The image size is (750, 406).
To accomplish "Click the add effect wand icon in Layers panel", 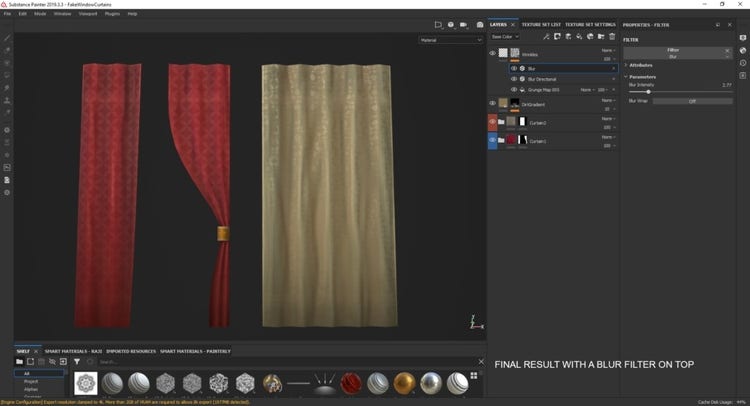I will [546, 36].
